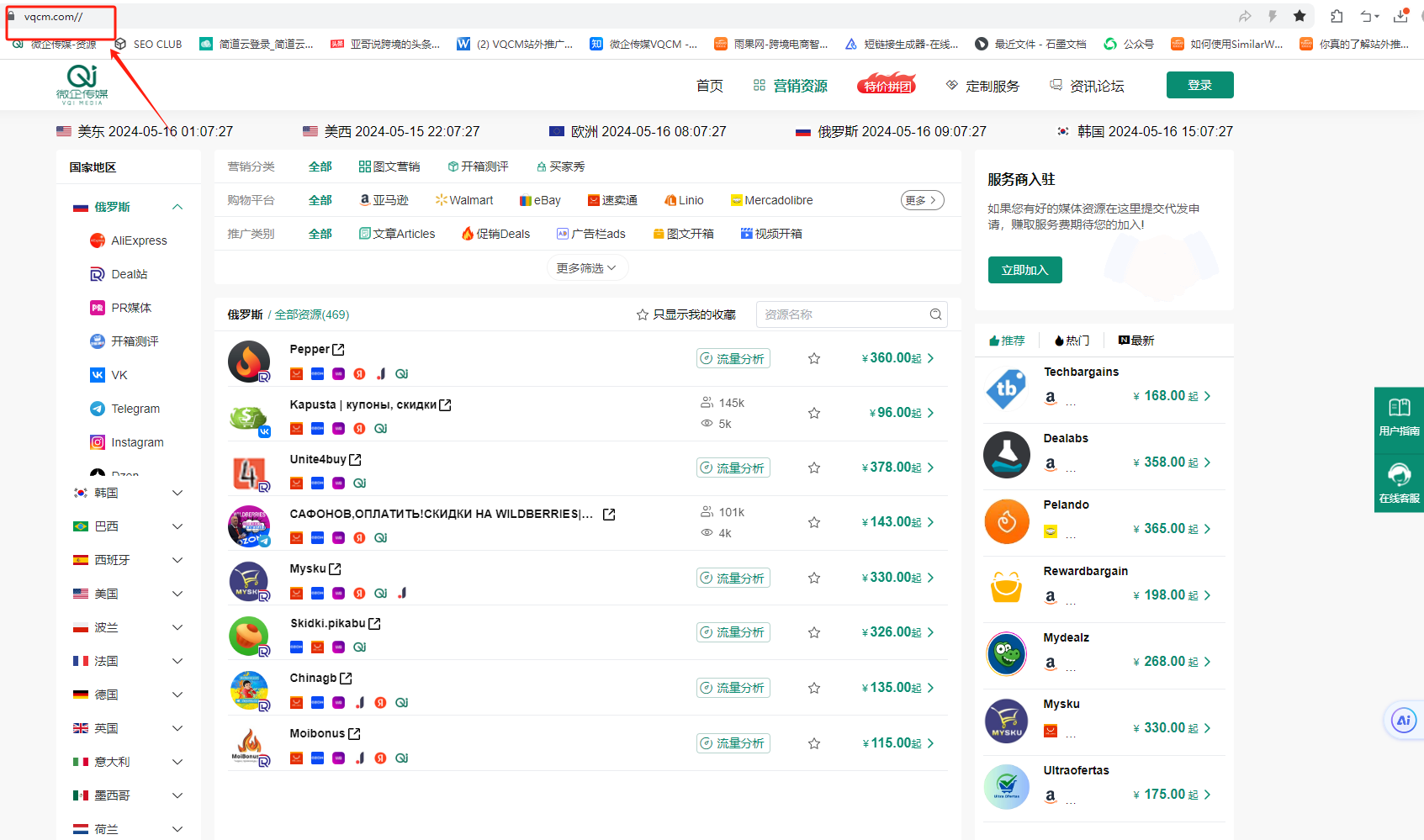Collapse the 俄罗斯 country section
This screenshot has height=840, width=1424.
pyautogui.click(x=177, y=205)
